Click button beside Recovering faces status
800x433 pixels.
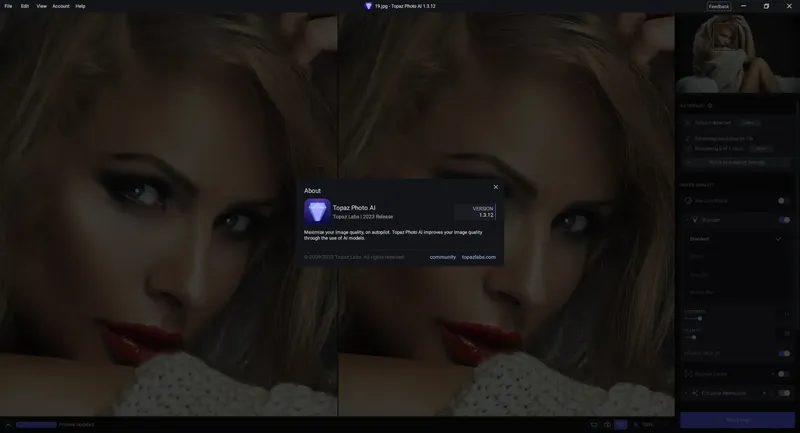tap(761, 148)
